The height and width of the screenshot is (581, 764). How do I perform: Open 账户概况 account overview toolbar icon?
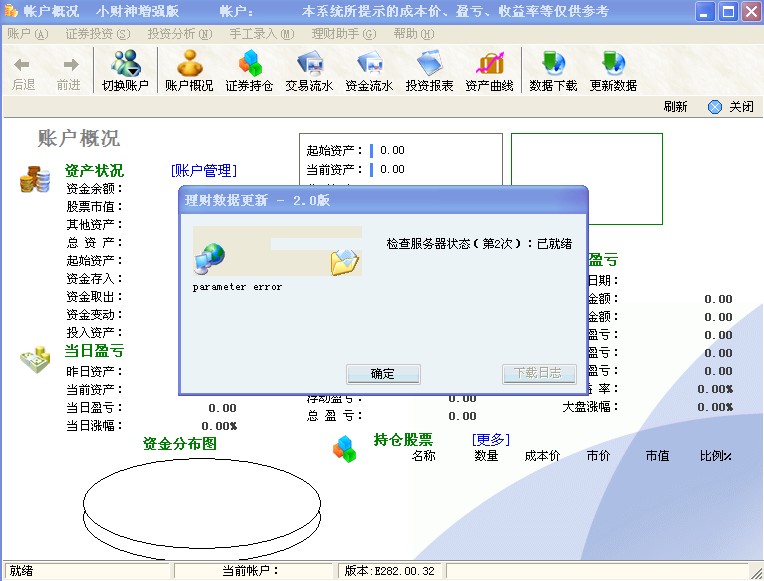189,70
